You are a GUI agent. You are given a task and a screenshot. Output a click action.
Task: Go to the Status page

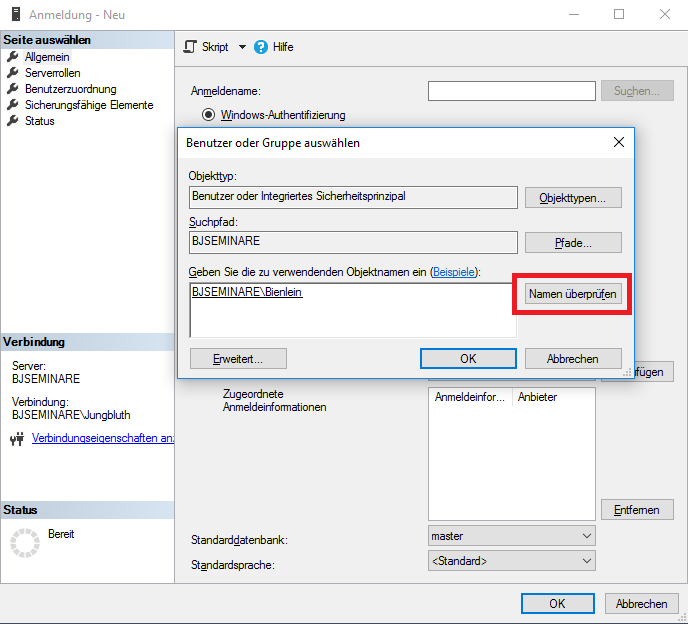(39, 121)
